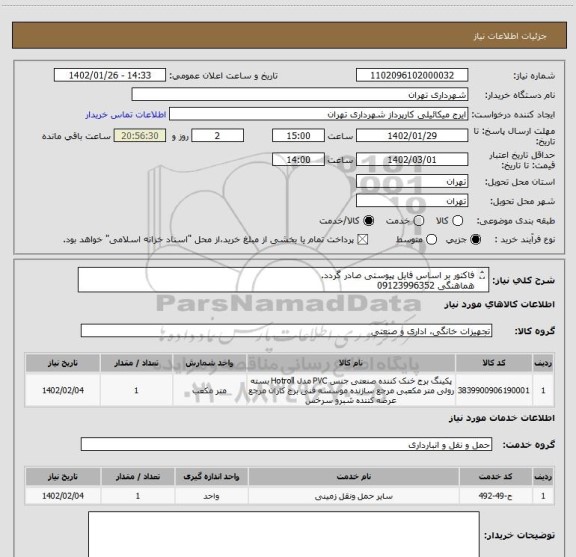Click section title 'اطلاعات خدمات مورد نیاز'

tap(501, 418)
